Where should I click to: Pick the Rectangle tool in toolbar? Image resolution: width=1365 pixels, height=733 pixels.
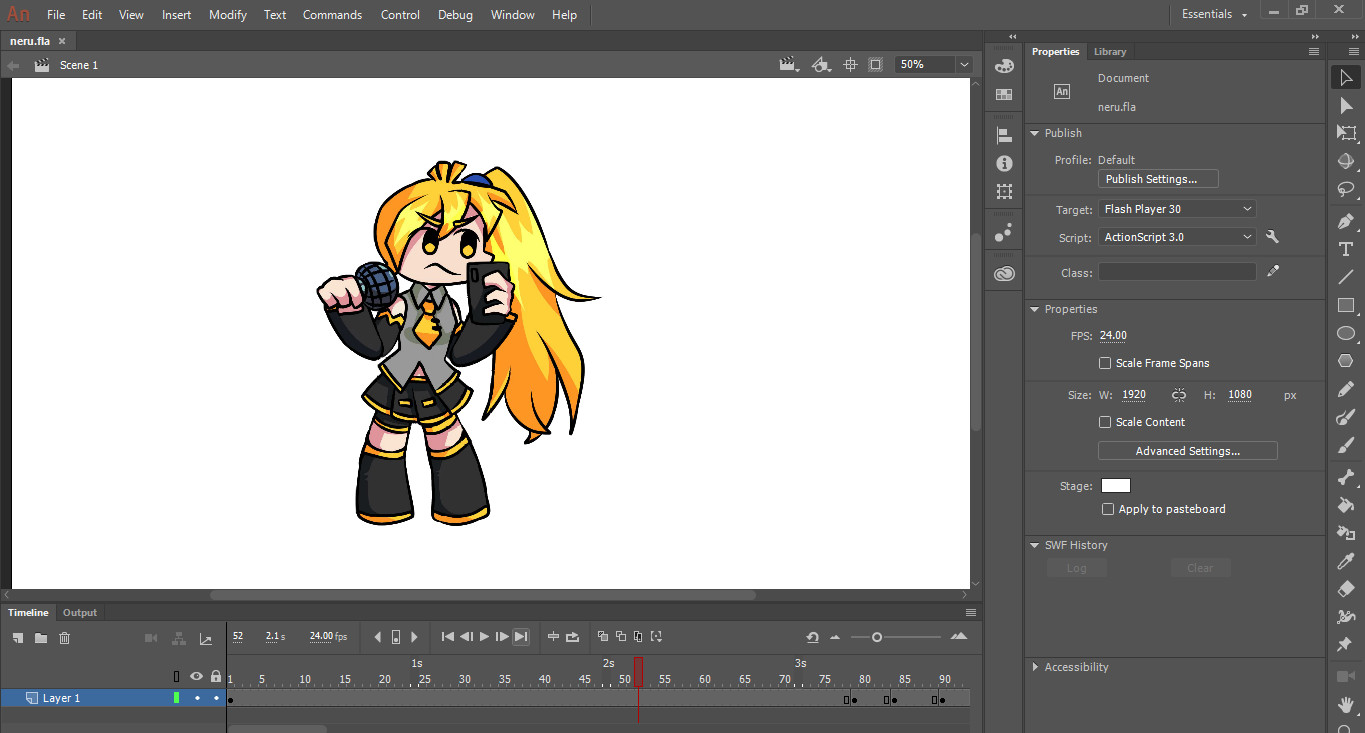[x=1346, y=305]
